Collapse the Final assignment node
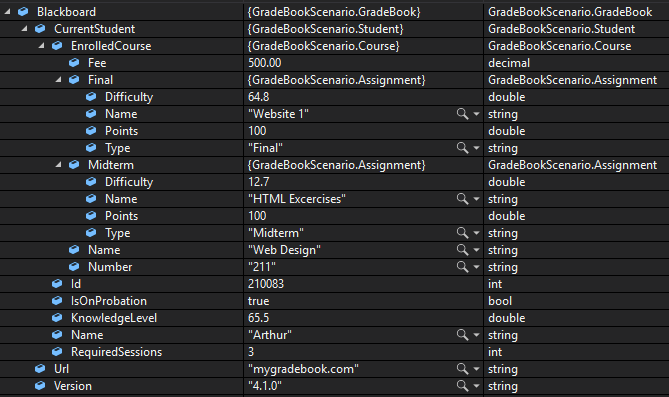Viewport: 669px width, 397px height. [x=58, y=80]
